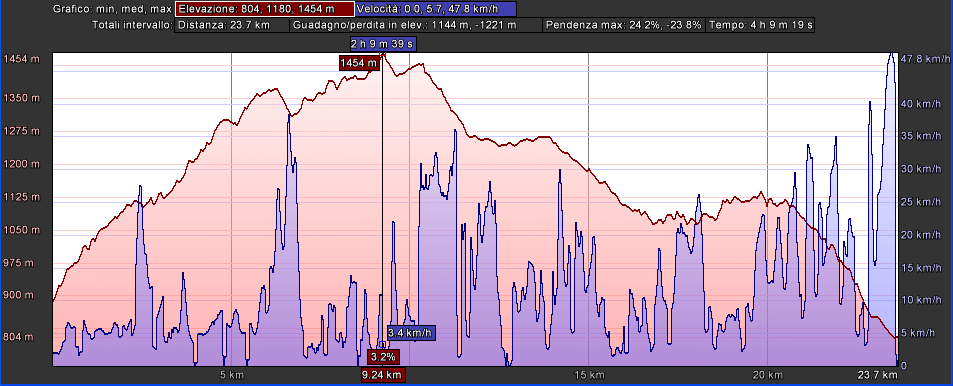Click the 3.4 km/h cursor speed label
Viewport: 953px width, 386px height.
[410, 333]
